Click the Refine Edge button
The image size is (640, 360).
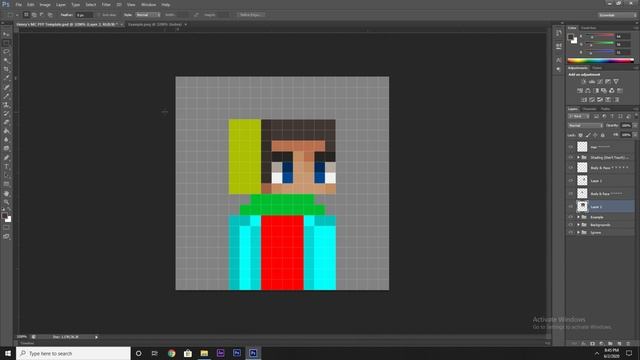pos(251,15)
